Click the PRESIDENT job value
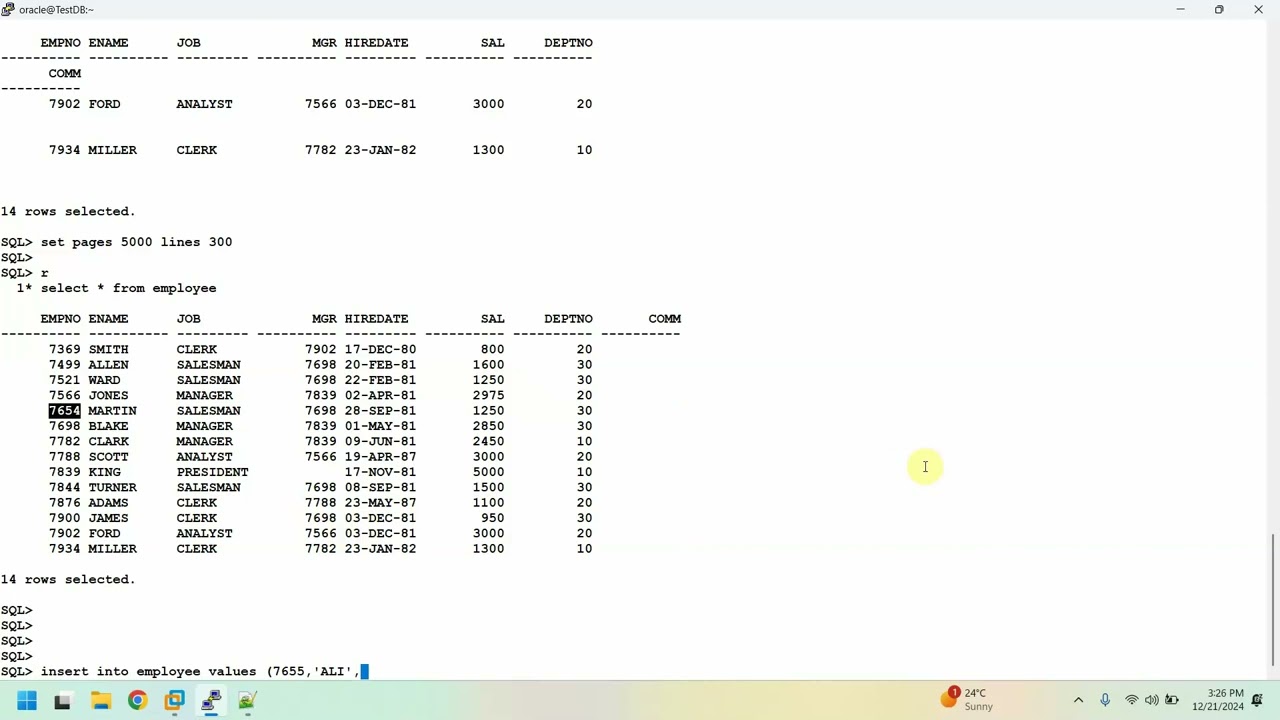 click(212, 472)
